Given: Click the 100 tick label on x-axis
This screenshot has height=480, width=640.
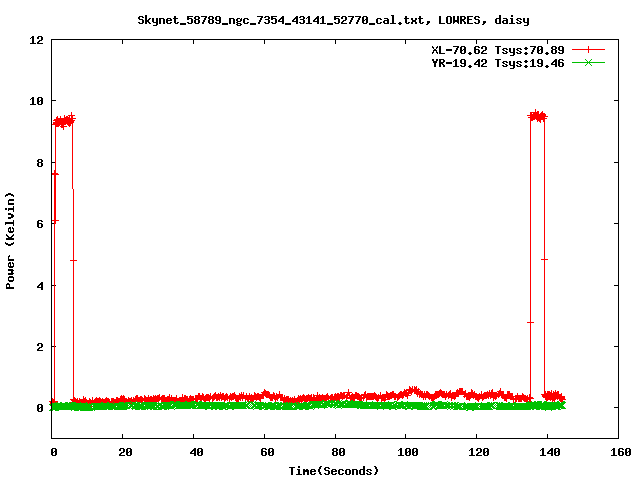Looking at the screenshot, I should coord(405,453).
